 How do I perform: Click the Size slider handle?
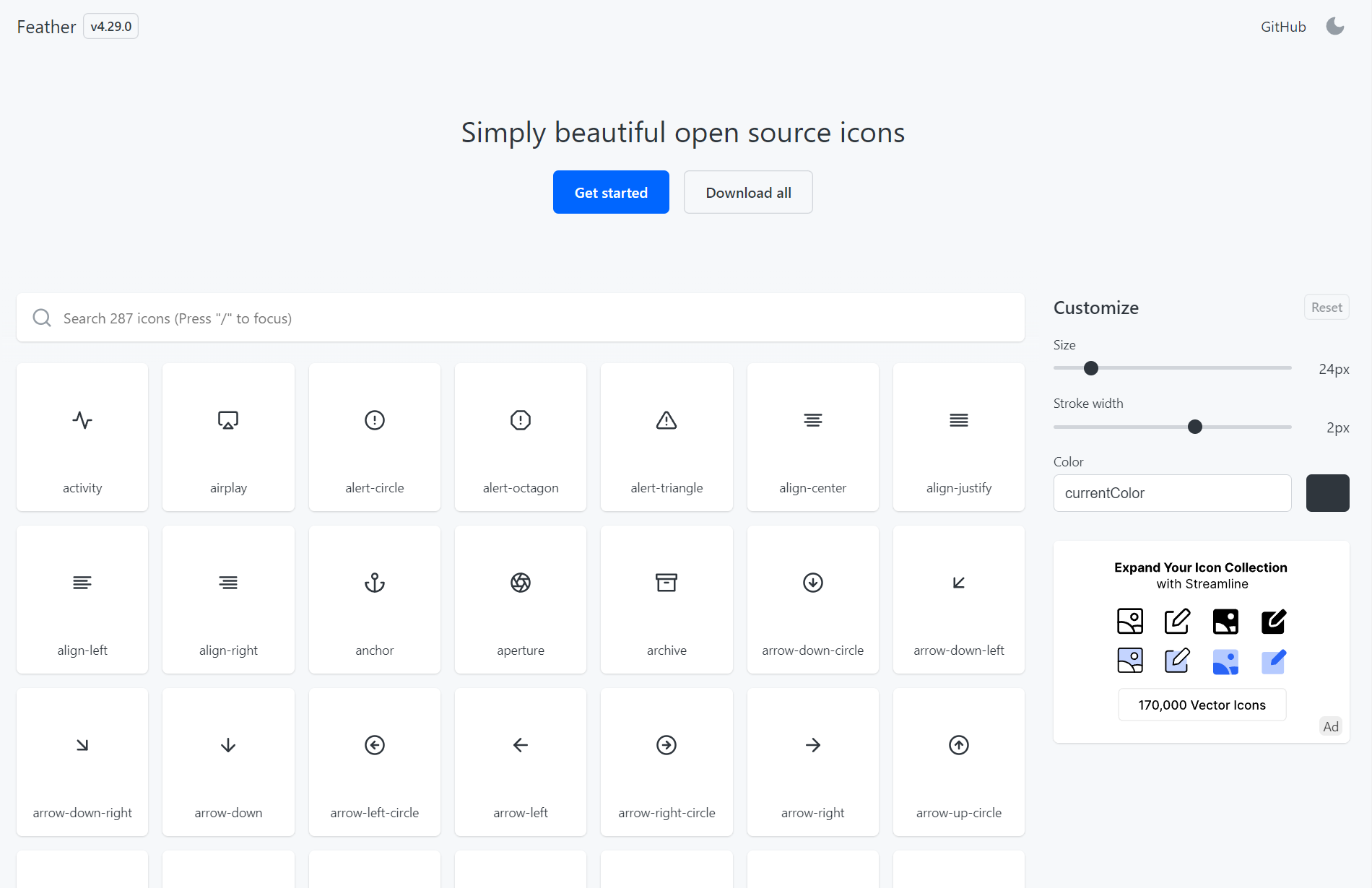[1091, 368]
